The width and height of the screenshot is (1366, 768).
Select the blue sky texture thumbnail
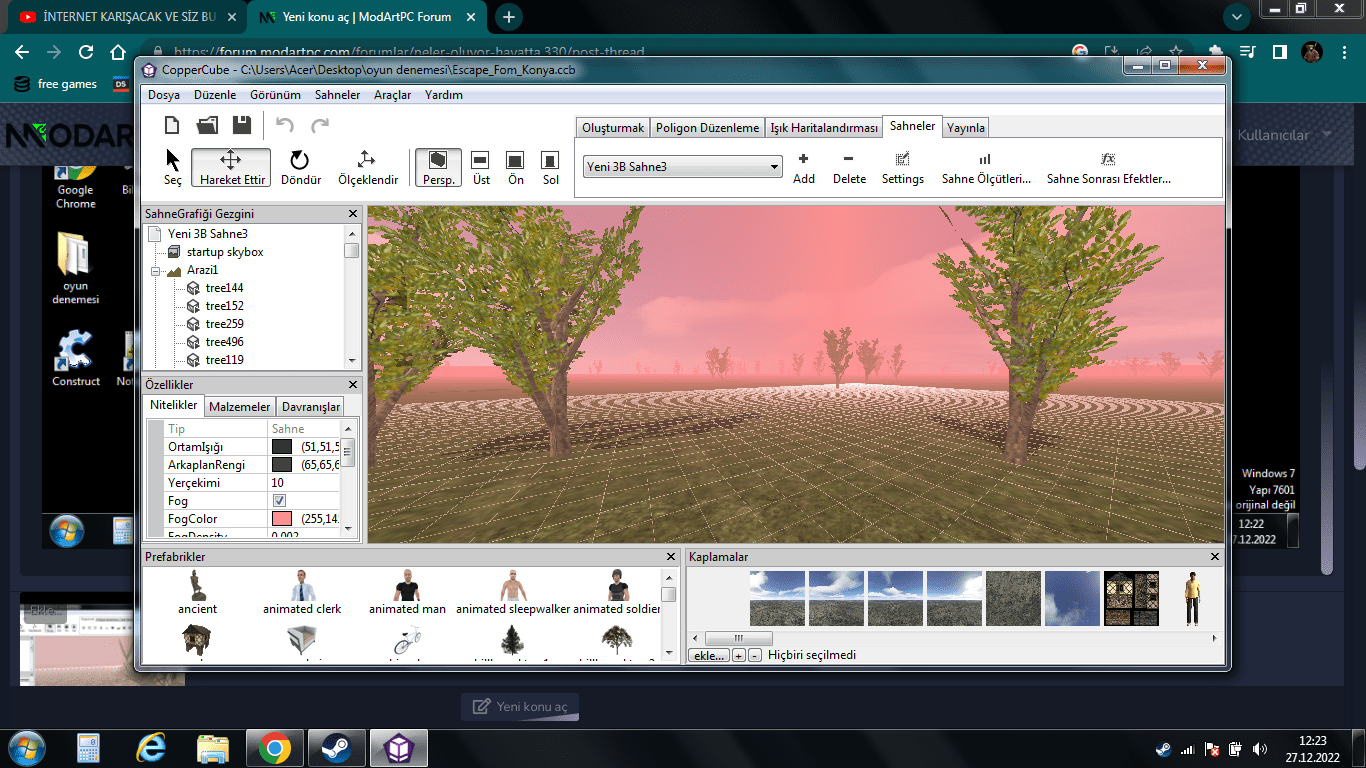point(1072,599)
